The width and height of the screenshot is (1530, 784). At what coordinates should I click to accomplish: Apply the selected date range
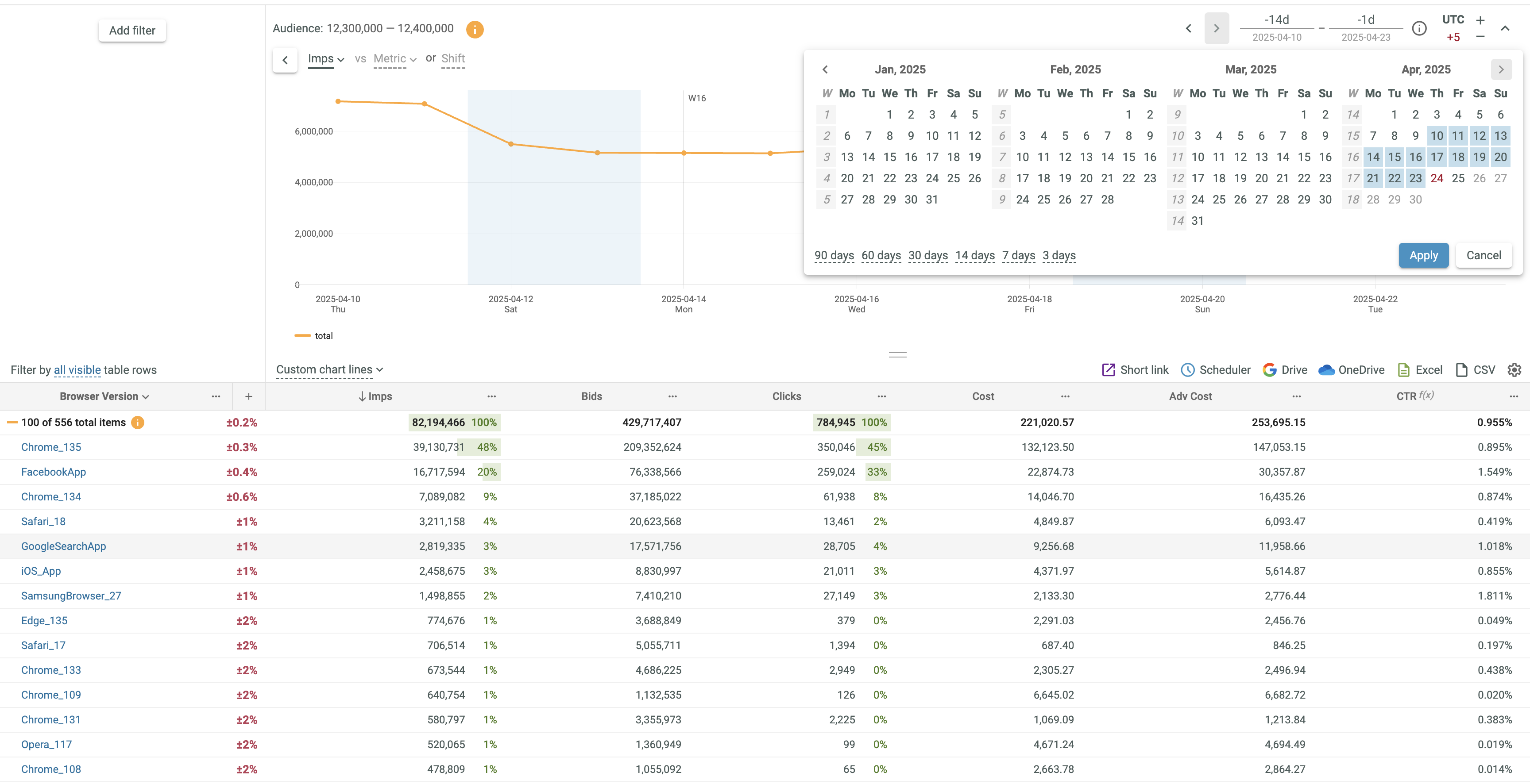point(1423,255)
